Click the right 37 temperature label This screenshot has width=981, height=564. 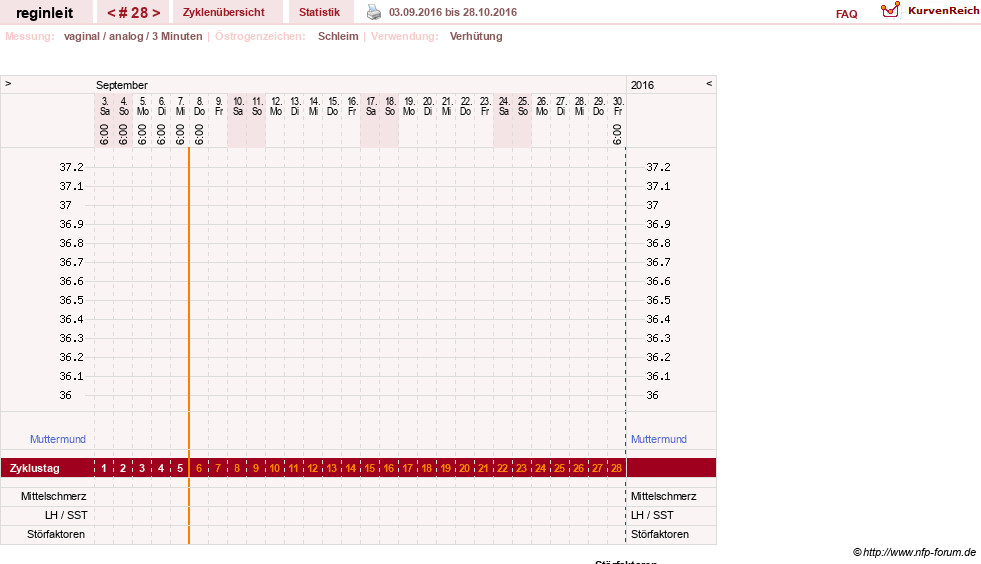pyautogui.click(x=652, y=205)
